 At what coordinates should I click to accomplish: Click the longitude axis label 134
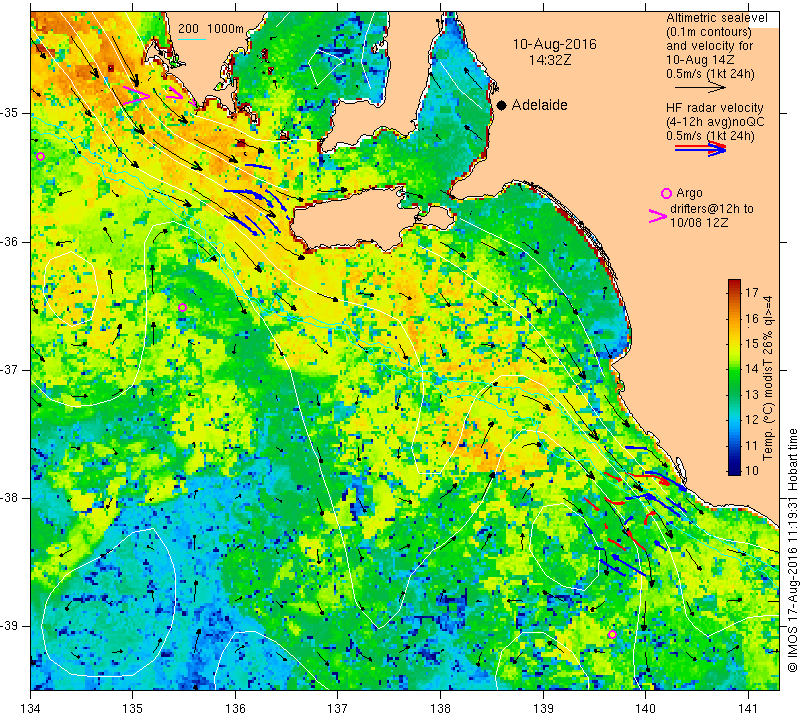pos(31,709)
